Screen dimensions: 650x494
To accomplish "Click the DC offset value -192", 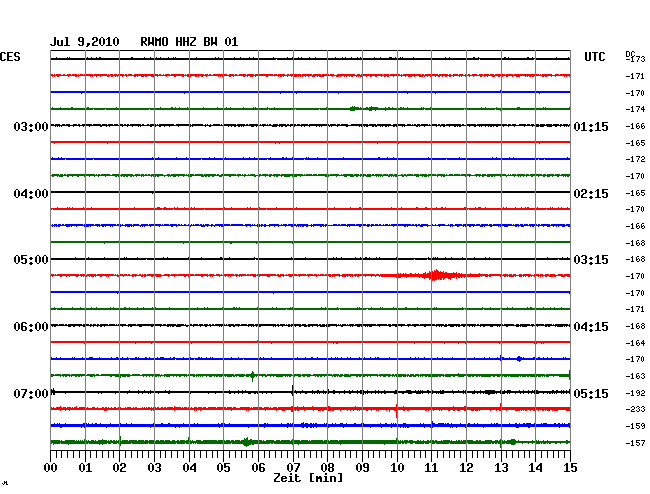I will (x=635, y=393).
